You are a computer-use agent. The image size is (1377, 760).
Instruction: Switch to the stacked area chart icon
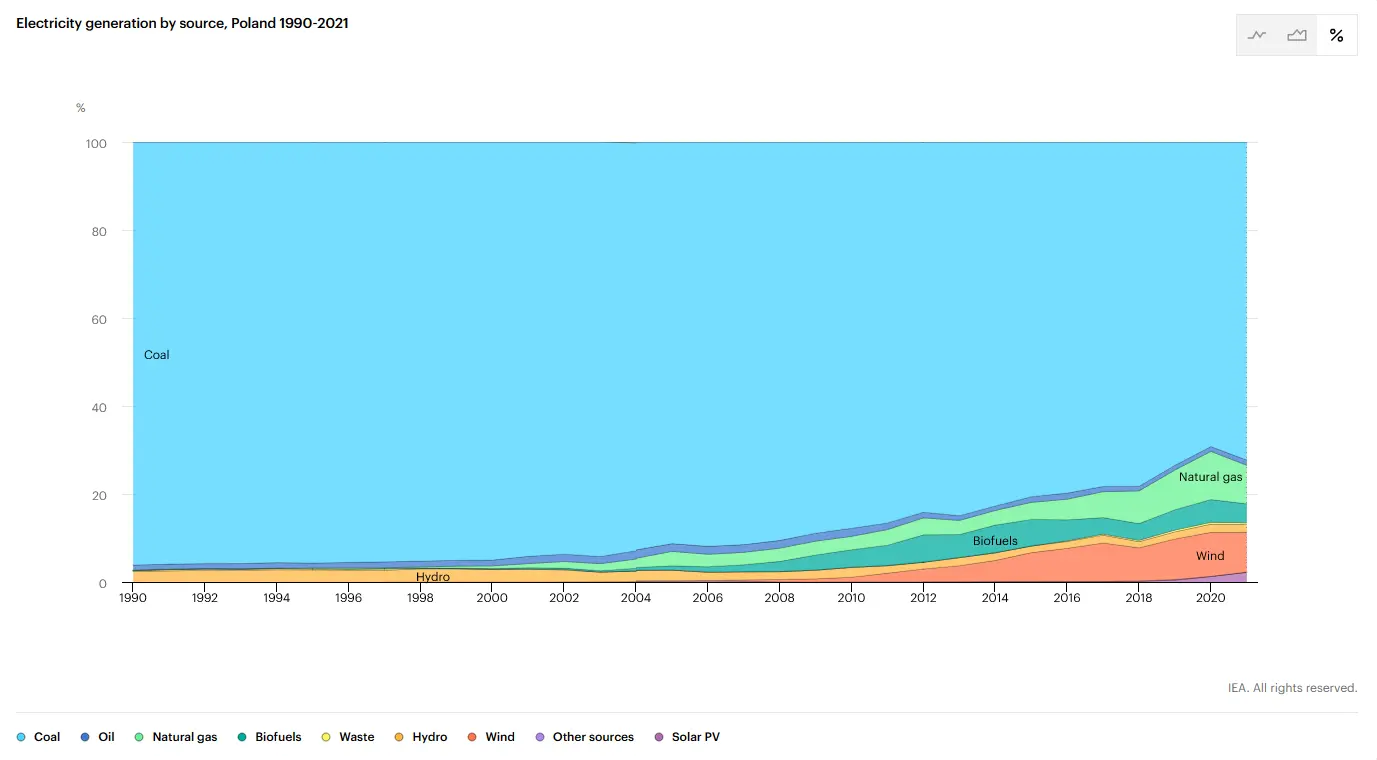coord(1297,35)
